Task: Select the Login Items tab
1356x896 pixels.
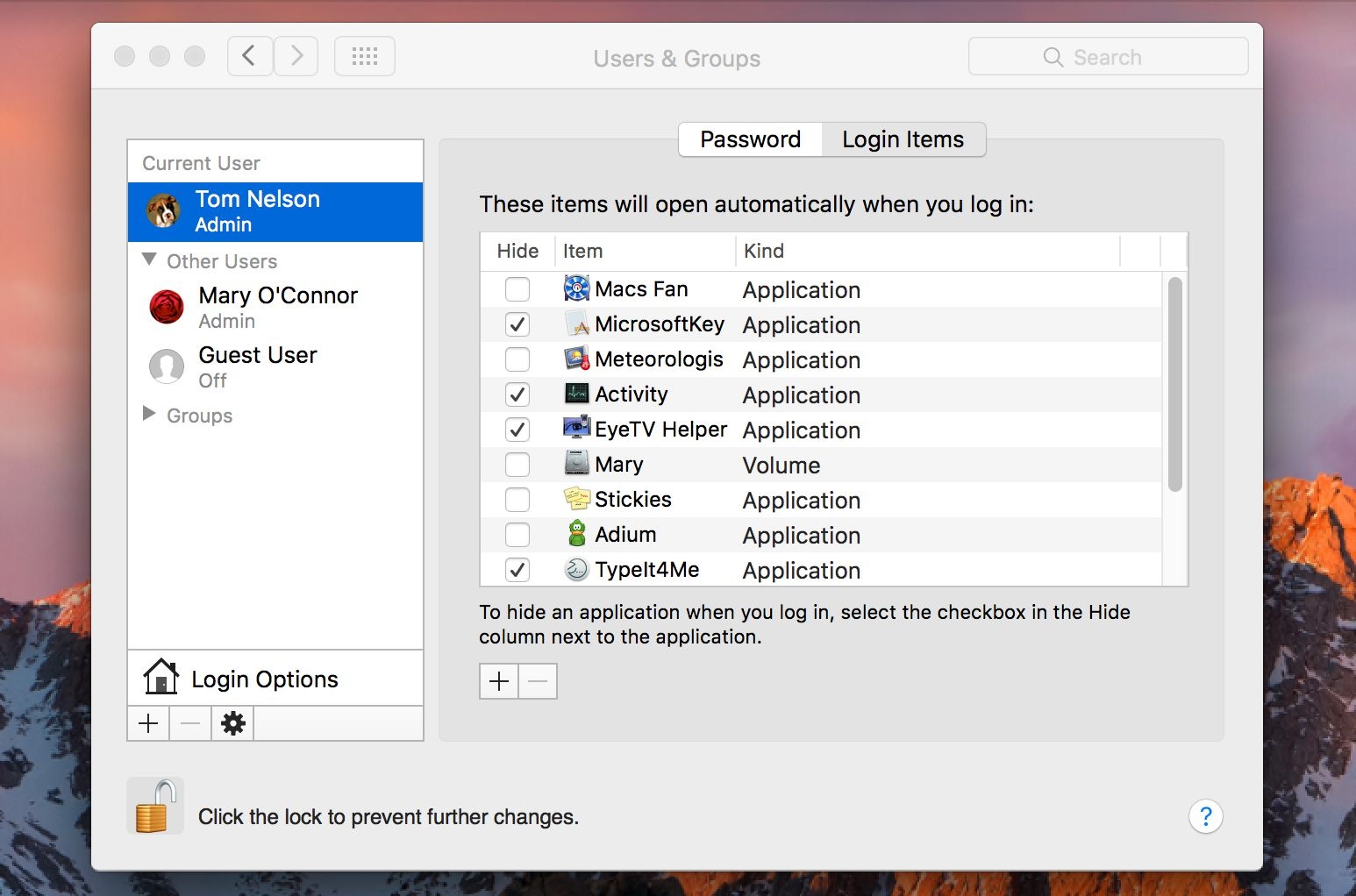Action: (903, 139)
